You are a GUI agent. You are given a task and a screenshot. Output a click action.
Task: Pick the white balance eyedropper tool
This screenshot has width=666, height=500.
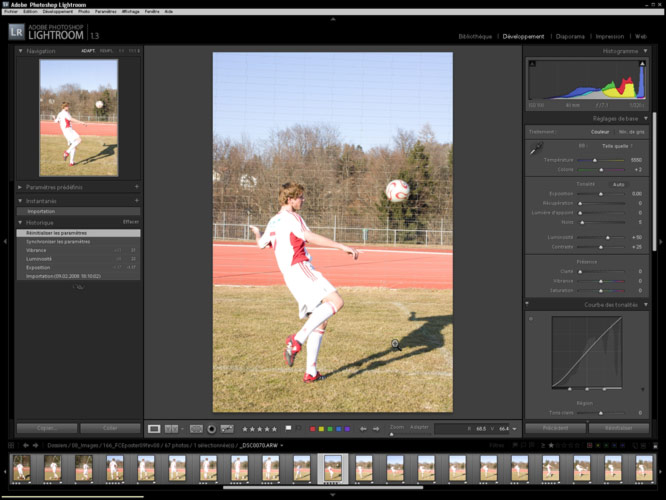(535, 148)
